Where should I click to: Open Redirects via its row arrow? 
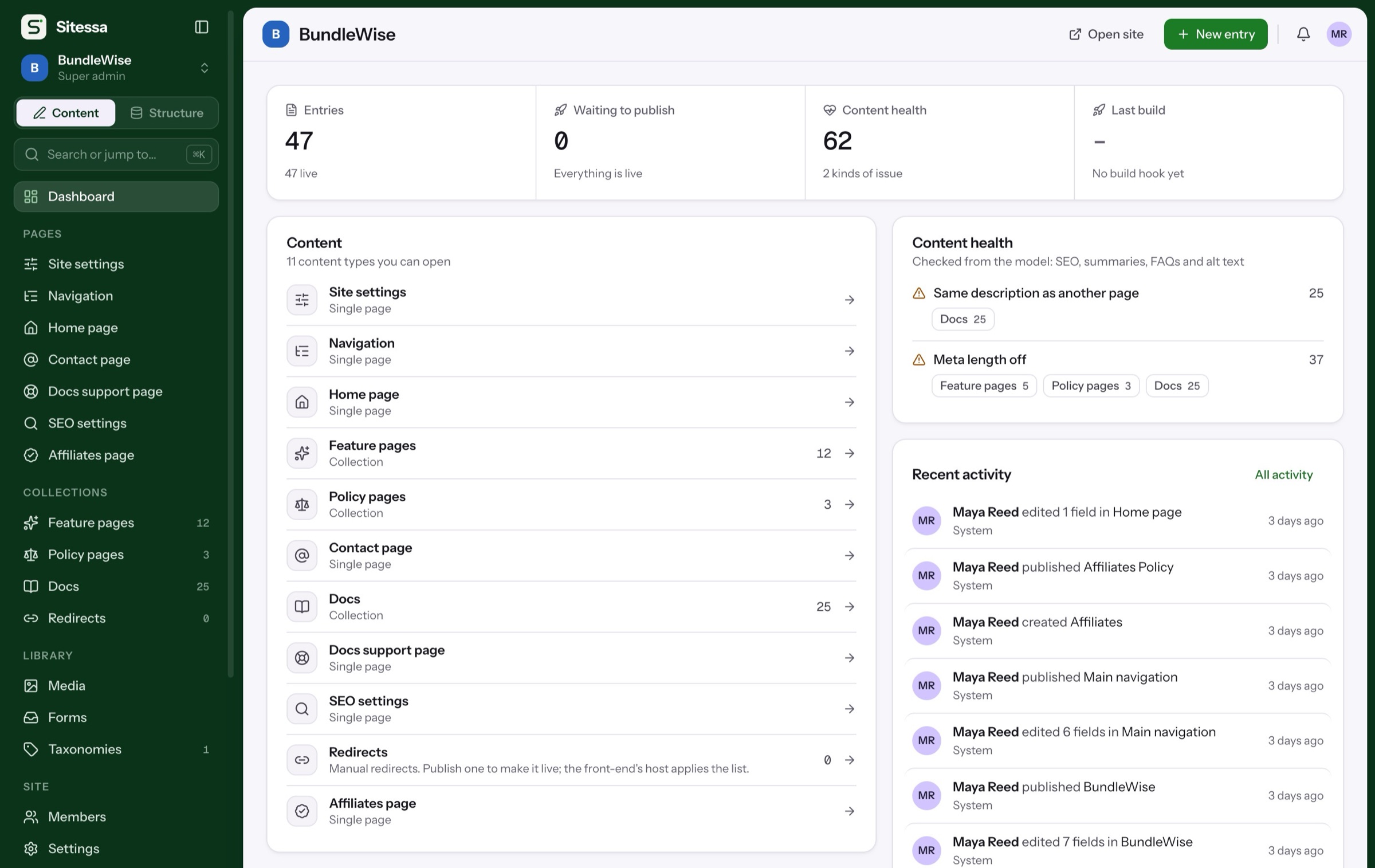pyautogui.click(x=850, y=760)
